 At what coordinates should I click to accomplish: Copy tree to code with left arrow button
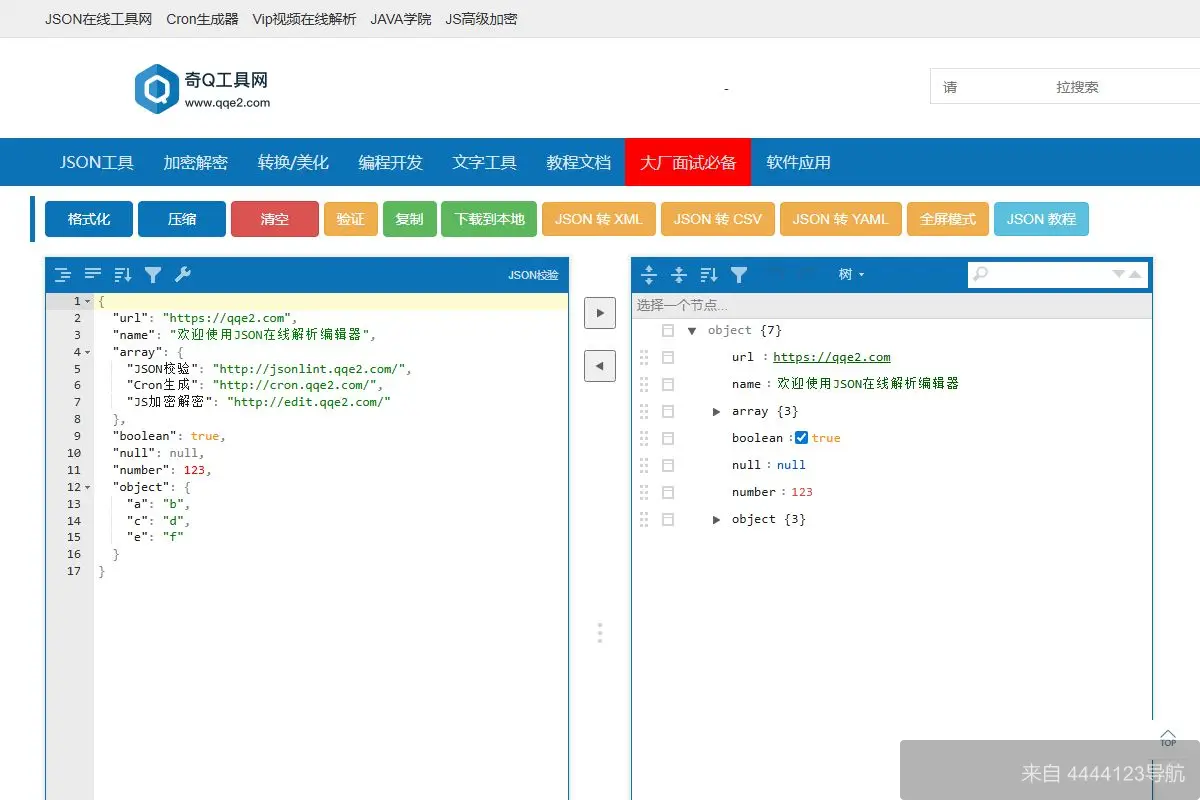[x=600, y=366]
